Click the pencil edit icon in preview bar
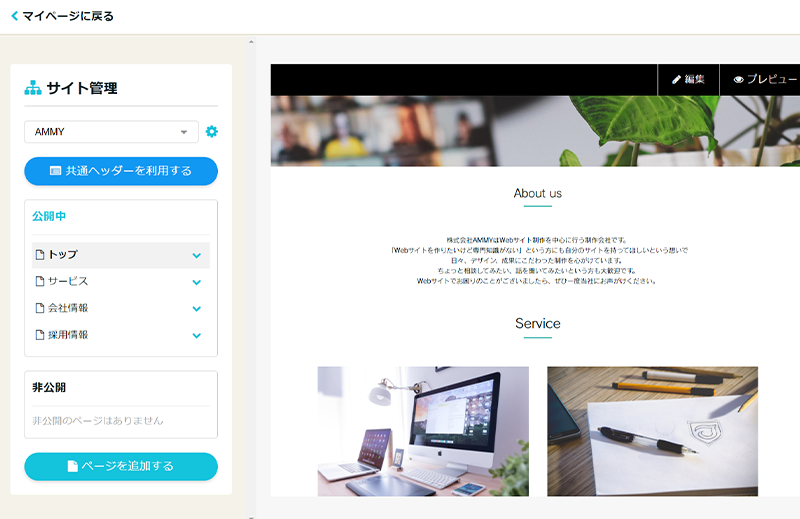800x519 pixels. click(677, 79)
